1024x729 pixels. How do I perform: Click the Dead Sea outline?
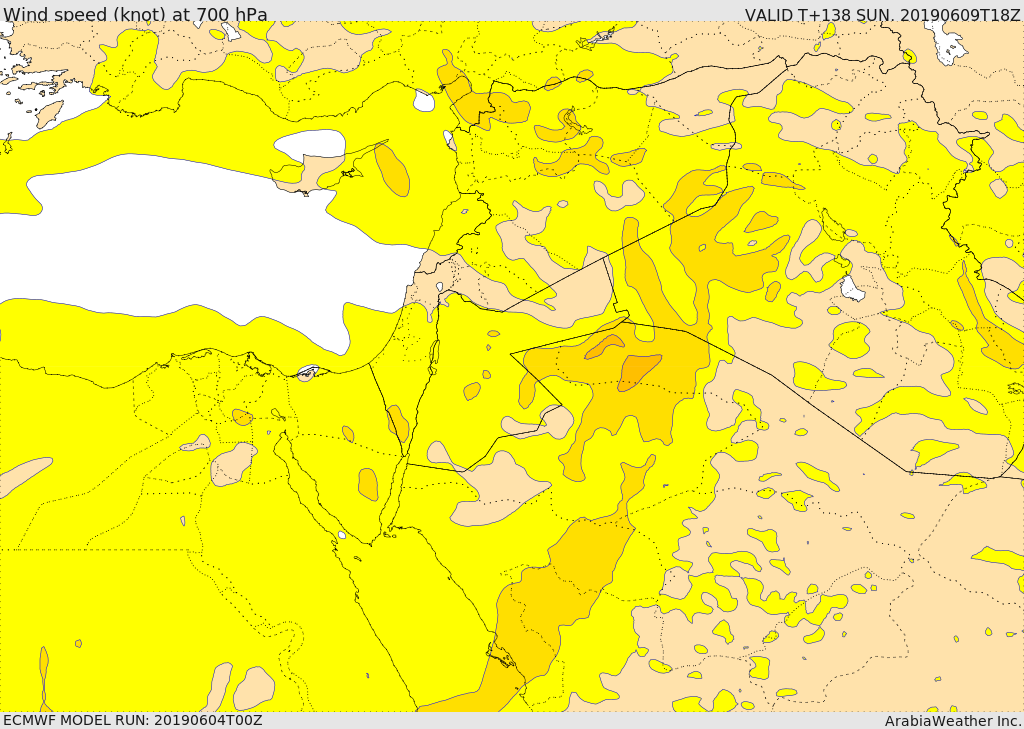pos(434,353)
